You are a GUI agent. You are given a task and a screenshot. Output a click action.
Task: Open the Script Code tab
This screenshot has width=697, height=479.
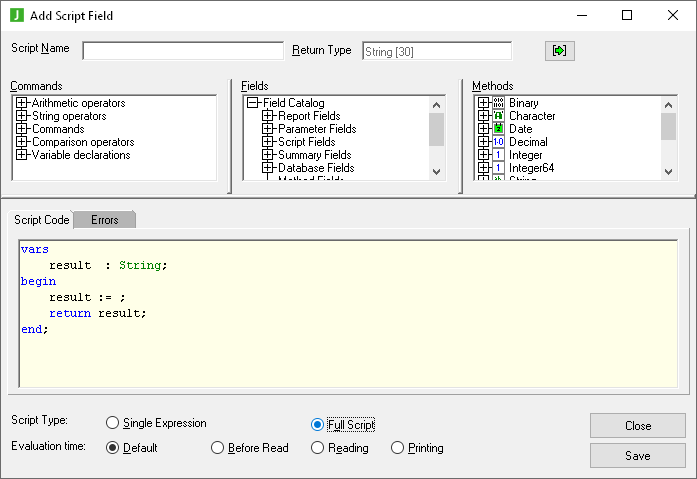click(41, 219)
